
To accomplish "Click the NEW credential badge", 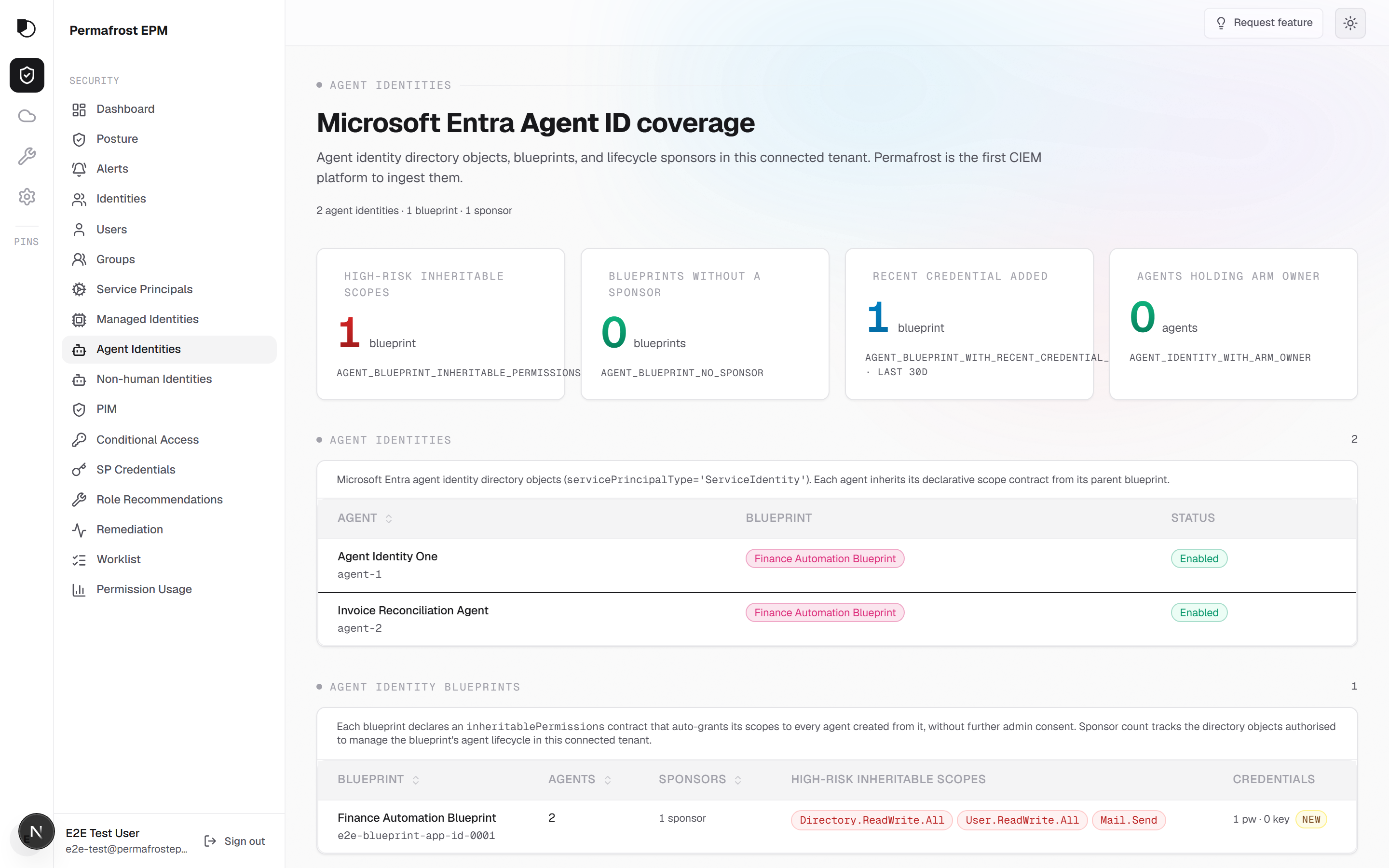I will click(1311, 819).
